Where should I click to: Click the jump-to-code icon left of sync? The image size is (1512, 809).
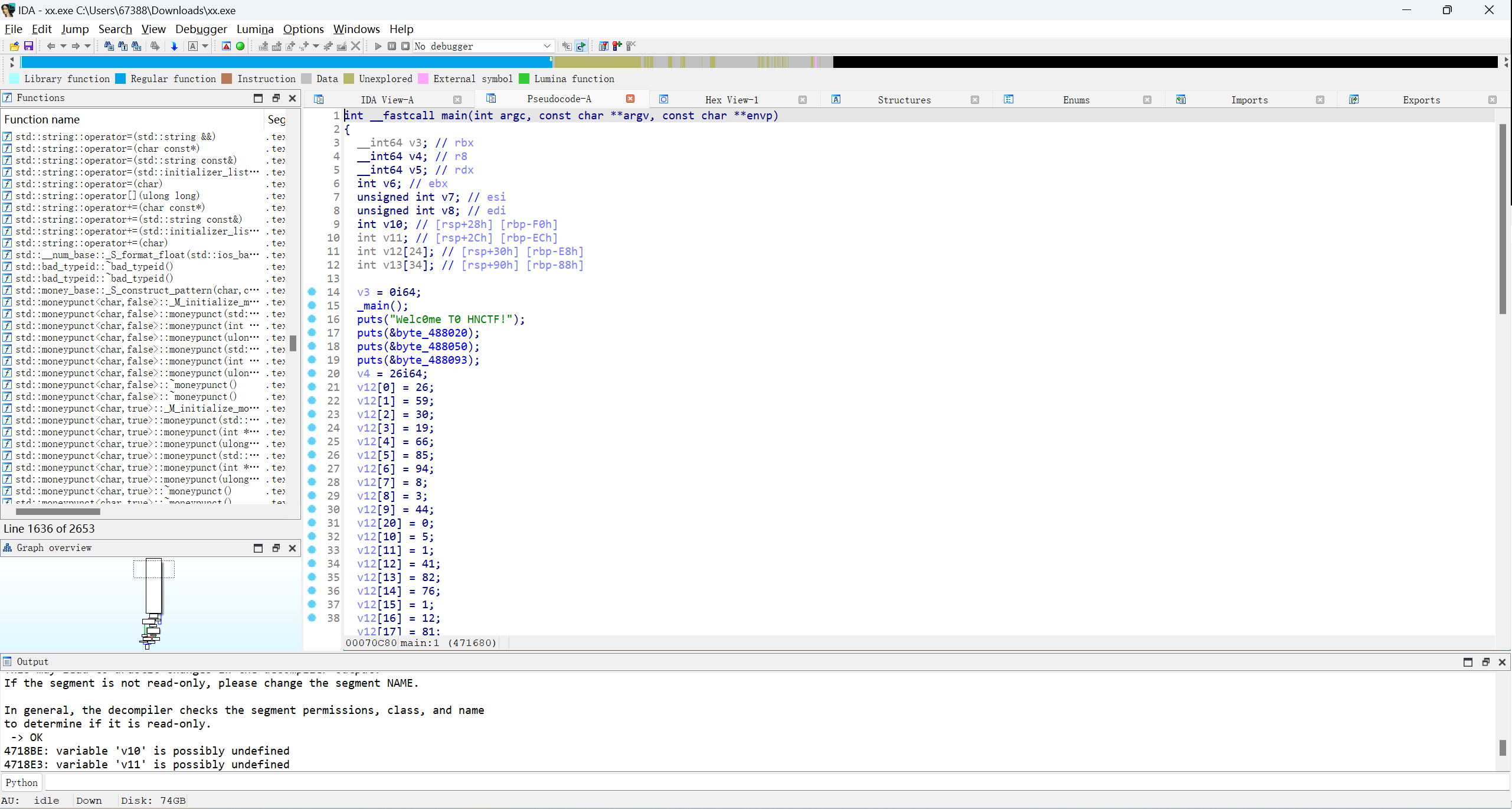pyautogui.click(x=567, y=46)
